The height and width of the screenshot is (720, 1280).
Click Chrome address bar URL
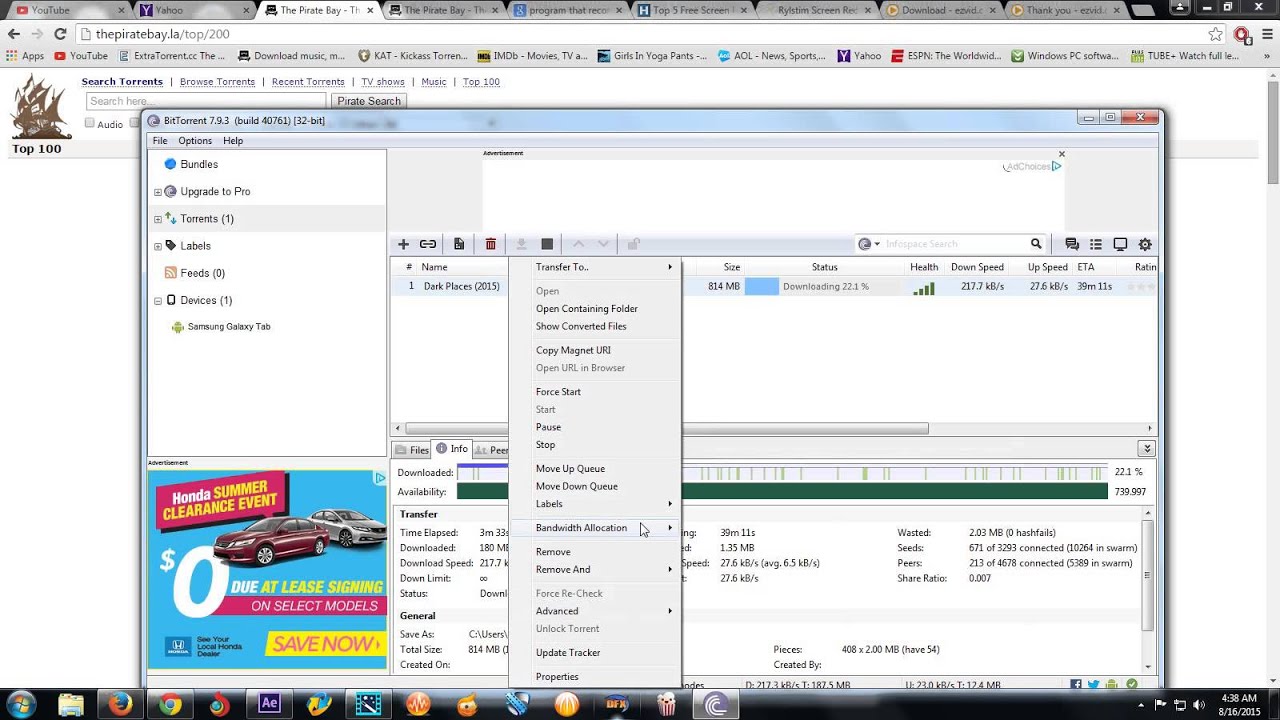pos(162,34)
